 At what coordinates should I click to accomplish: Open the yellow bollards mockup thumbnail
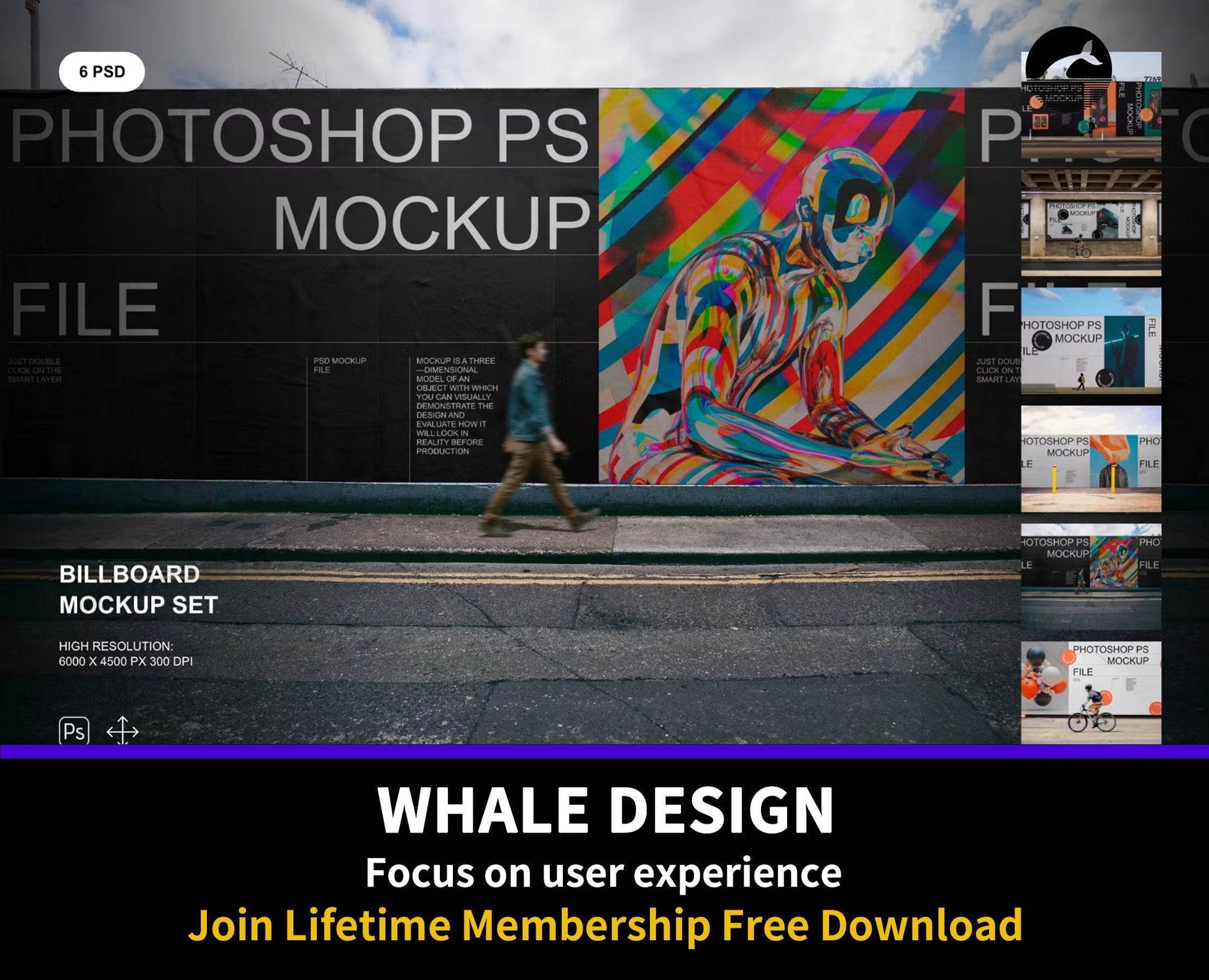pos(1091,459)
